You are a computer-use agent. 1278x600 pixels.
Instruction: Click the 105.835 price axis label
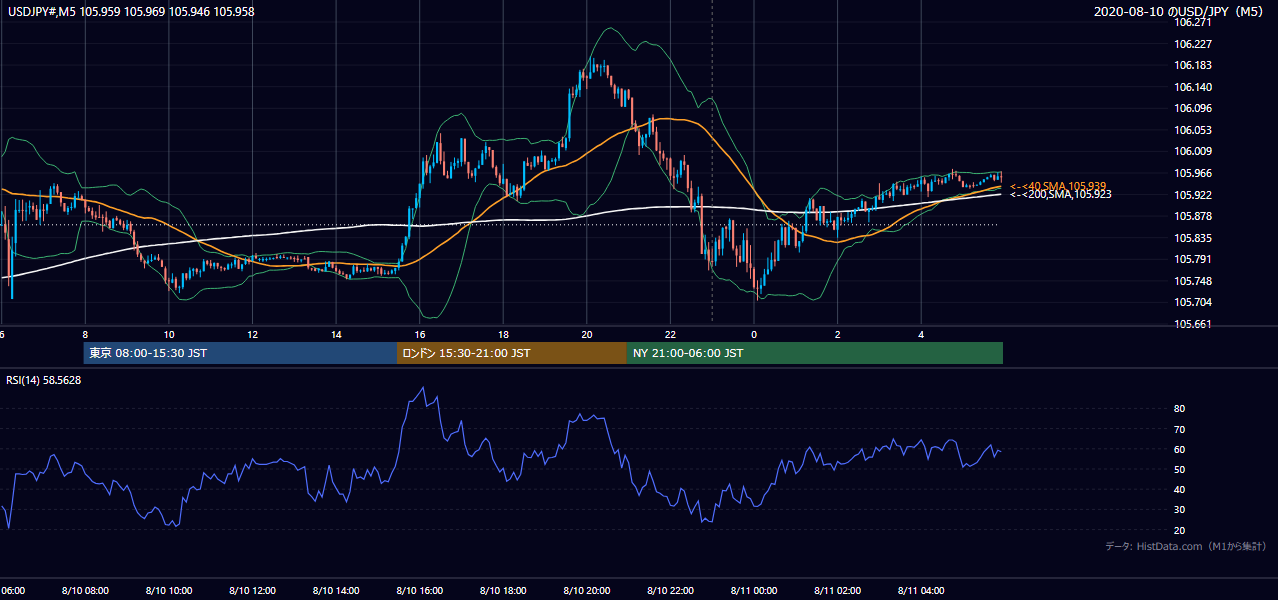click(x=1193, y=238)
